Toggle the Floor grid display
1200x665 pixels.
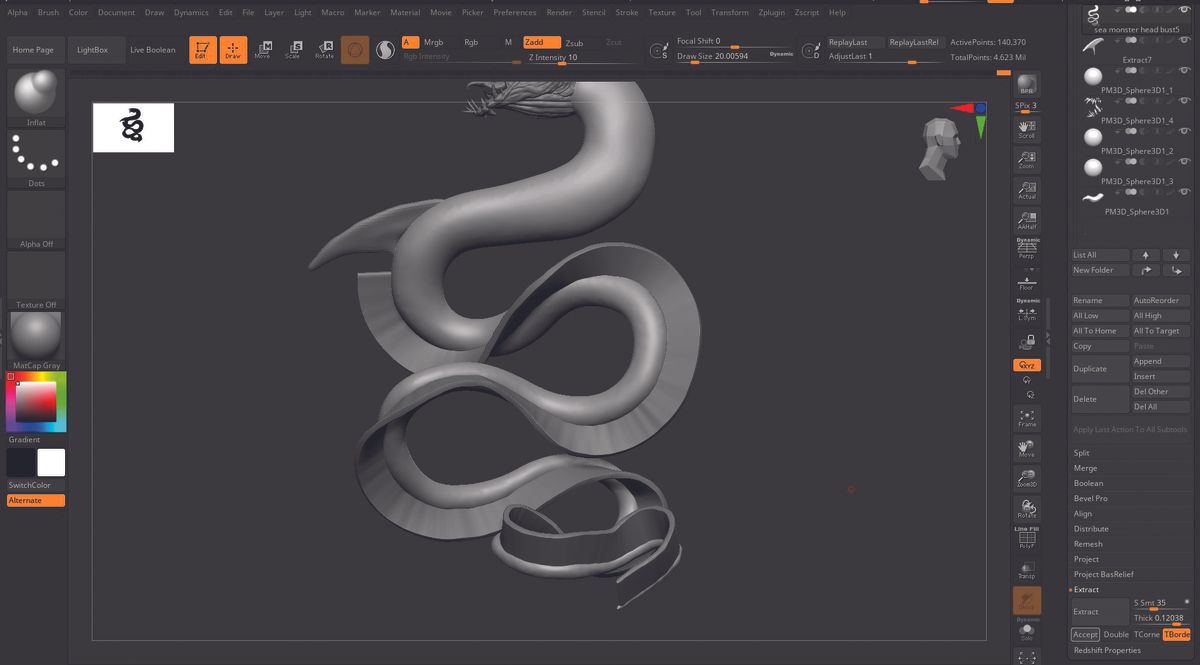click(1027, 285)
